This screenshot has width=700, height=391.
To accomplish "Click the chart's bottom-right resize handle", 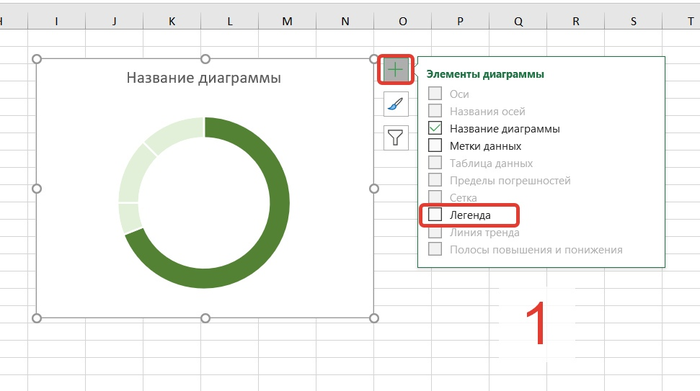I will [x=374, y=318].
